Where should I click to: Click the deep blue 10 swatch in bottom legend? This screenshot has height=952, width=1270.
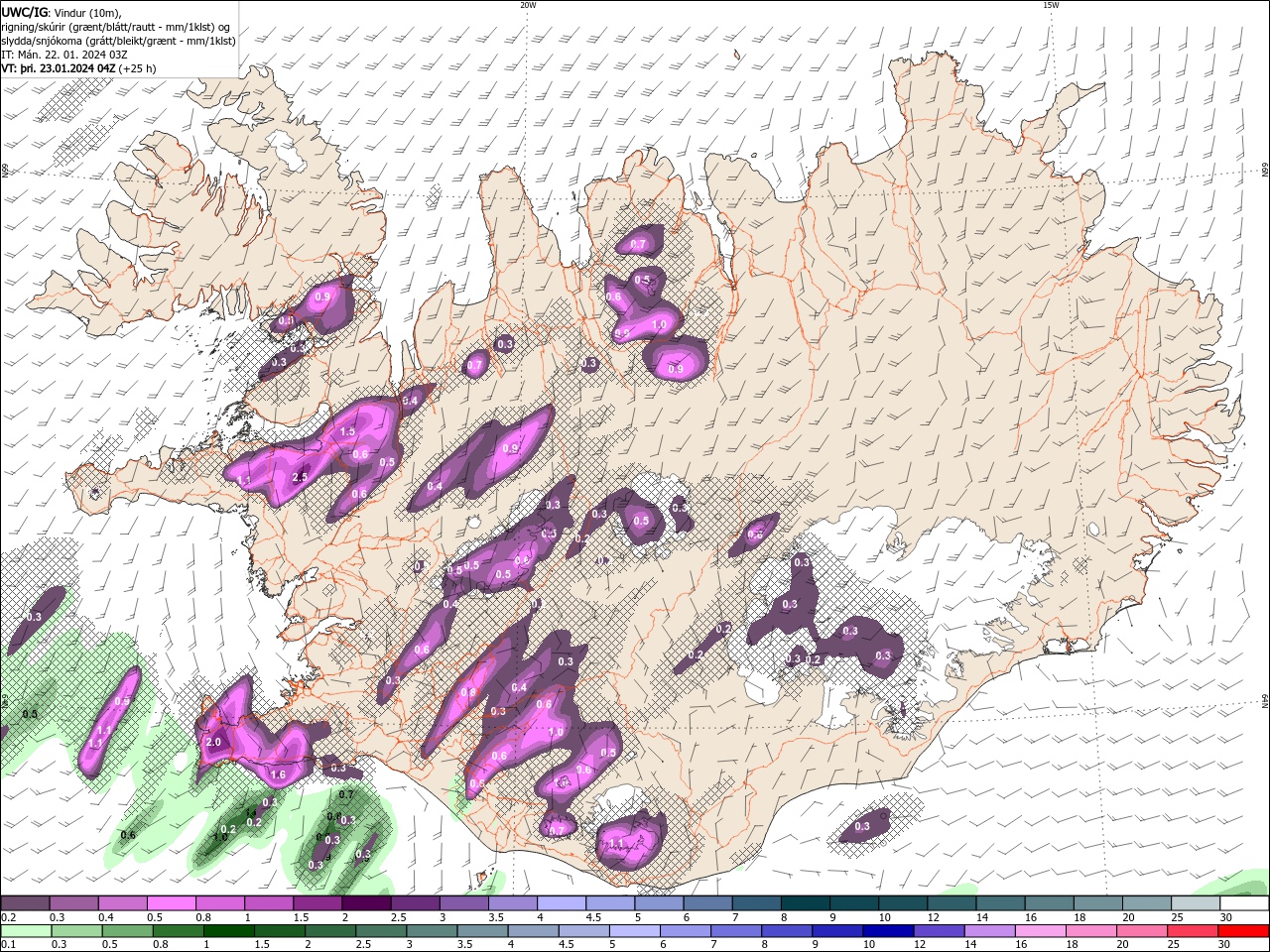(886, 931)
